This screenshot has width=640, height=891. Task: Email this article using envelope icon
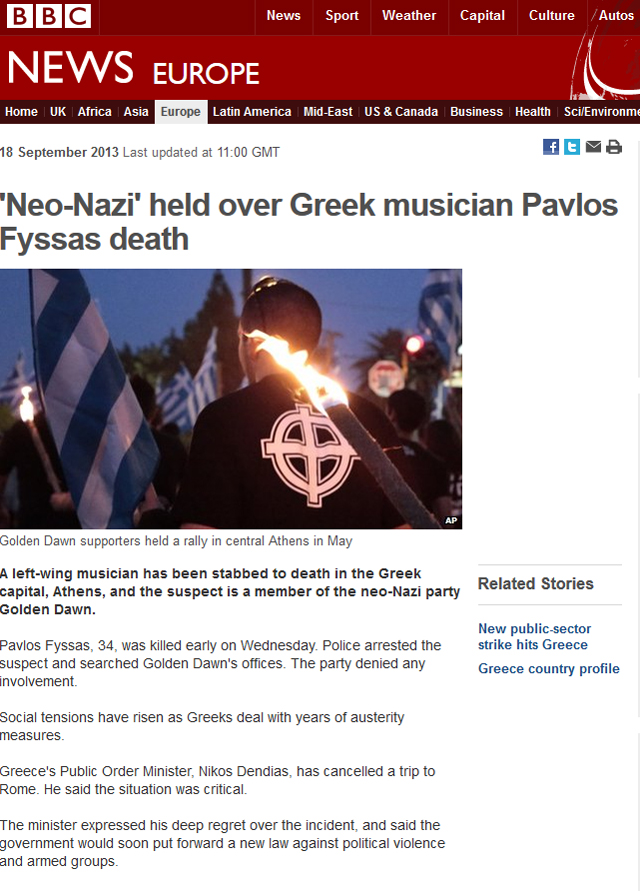pyautogui.click(x=593, y=147)
